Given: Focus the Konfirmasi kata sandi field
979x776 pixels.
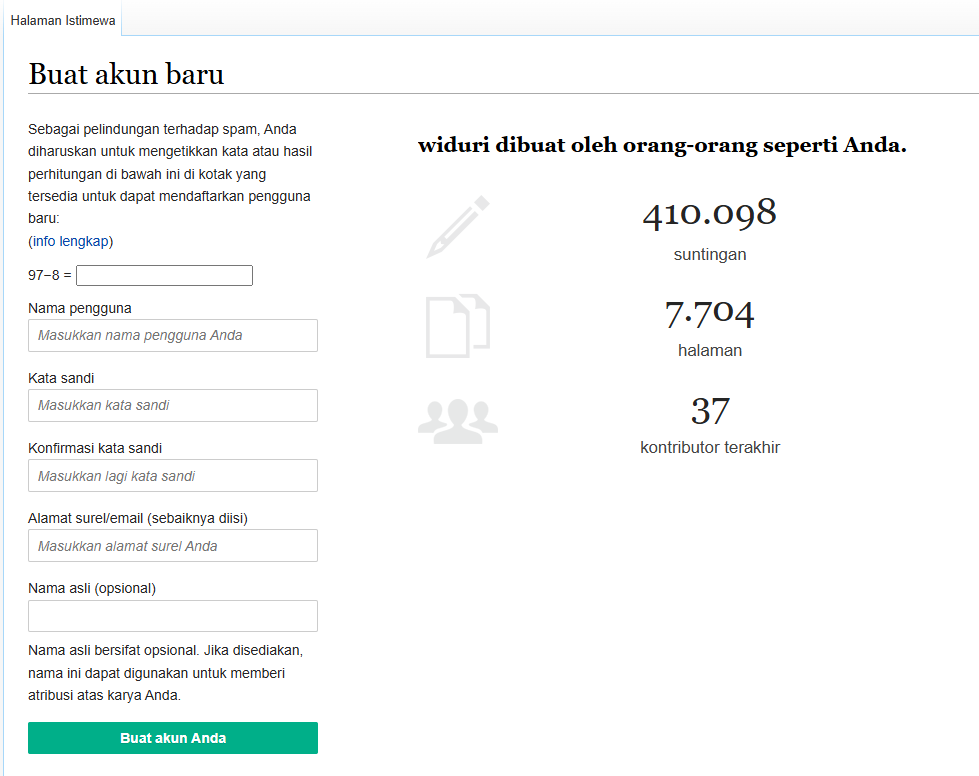Looking at the screenshot, I should [173, 476].
